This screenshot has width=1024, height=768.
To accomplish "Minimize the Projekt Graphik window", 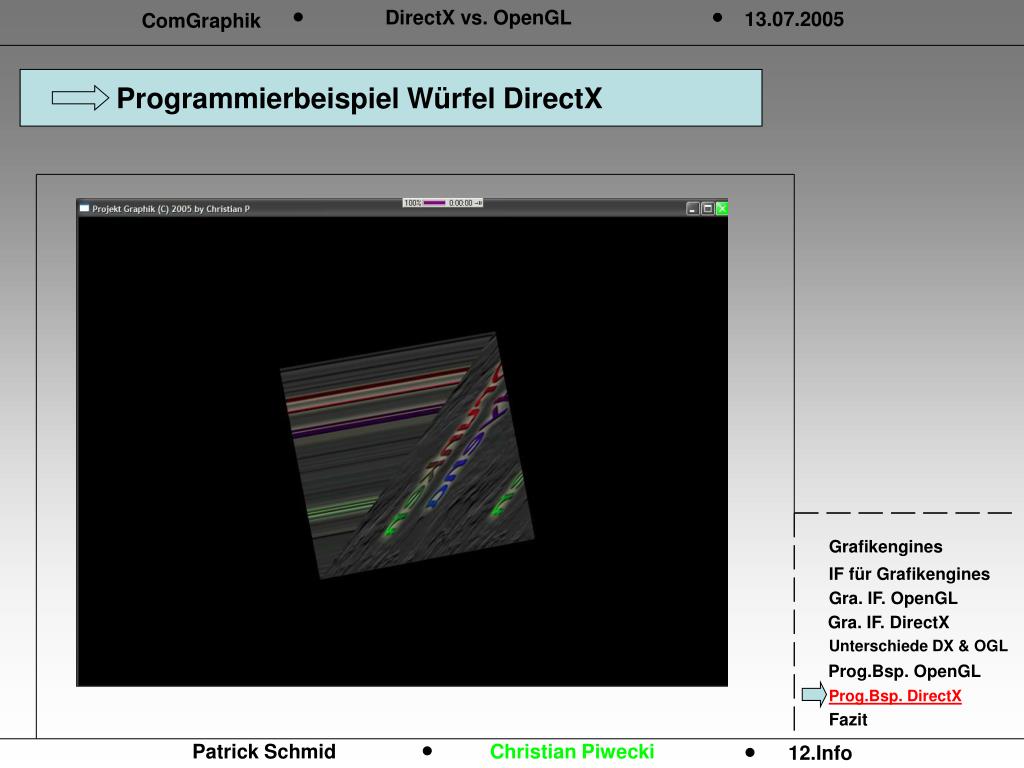I will [693, 208].
